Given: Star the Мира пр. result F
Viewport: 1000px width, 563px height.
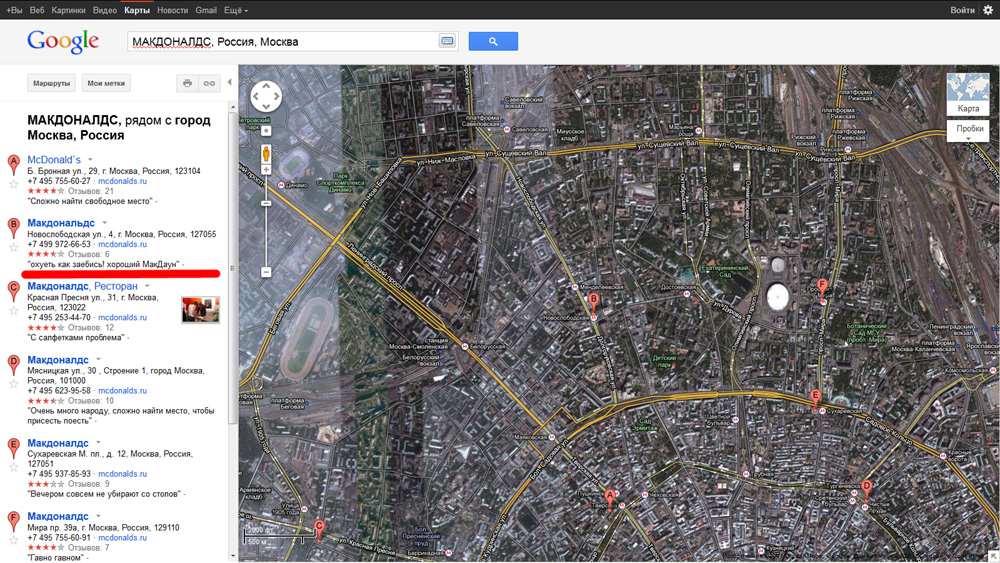Looking at the screenshot, I should pyautogui.click(x=13, y=541).
